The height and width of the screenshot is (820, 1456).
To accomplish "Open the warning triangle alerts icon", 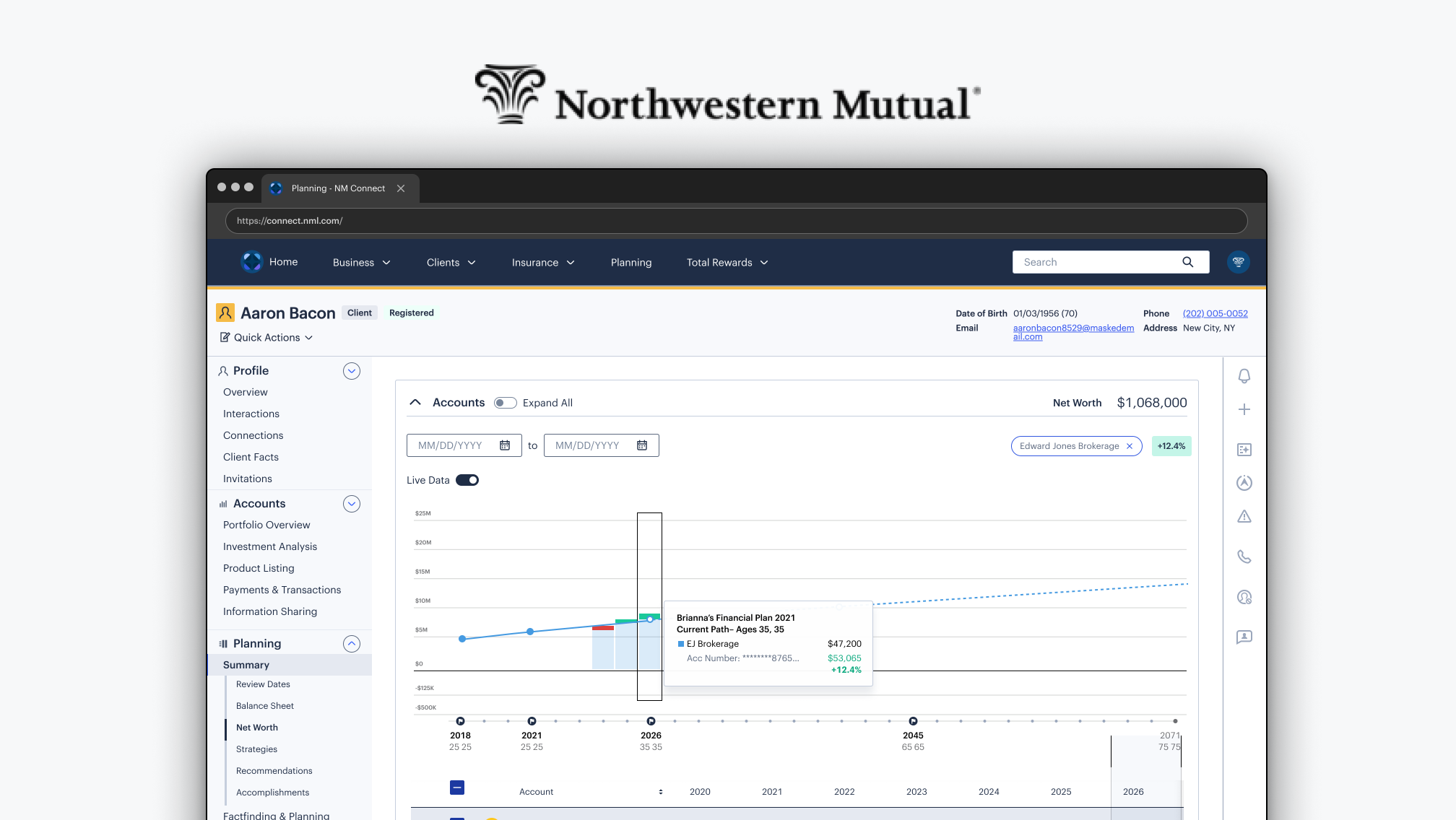I will click(1244, 516).
